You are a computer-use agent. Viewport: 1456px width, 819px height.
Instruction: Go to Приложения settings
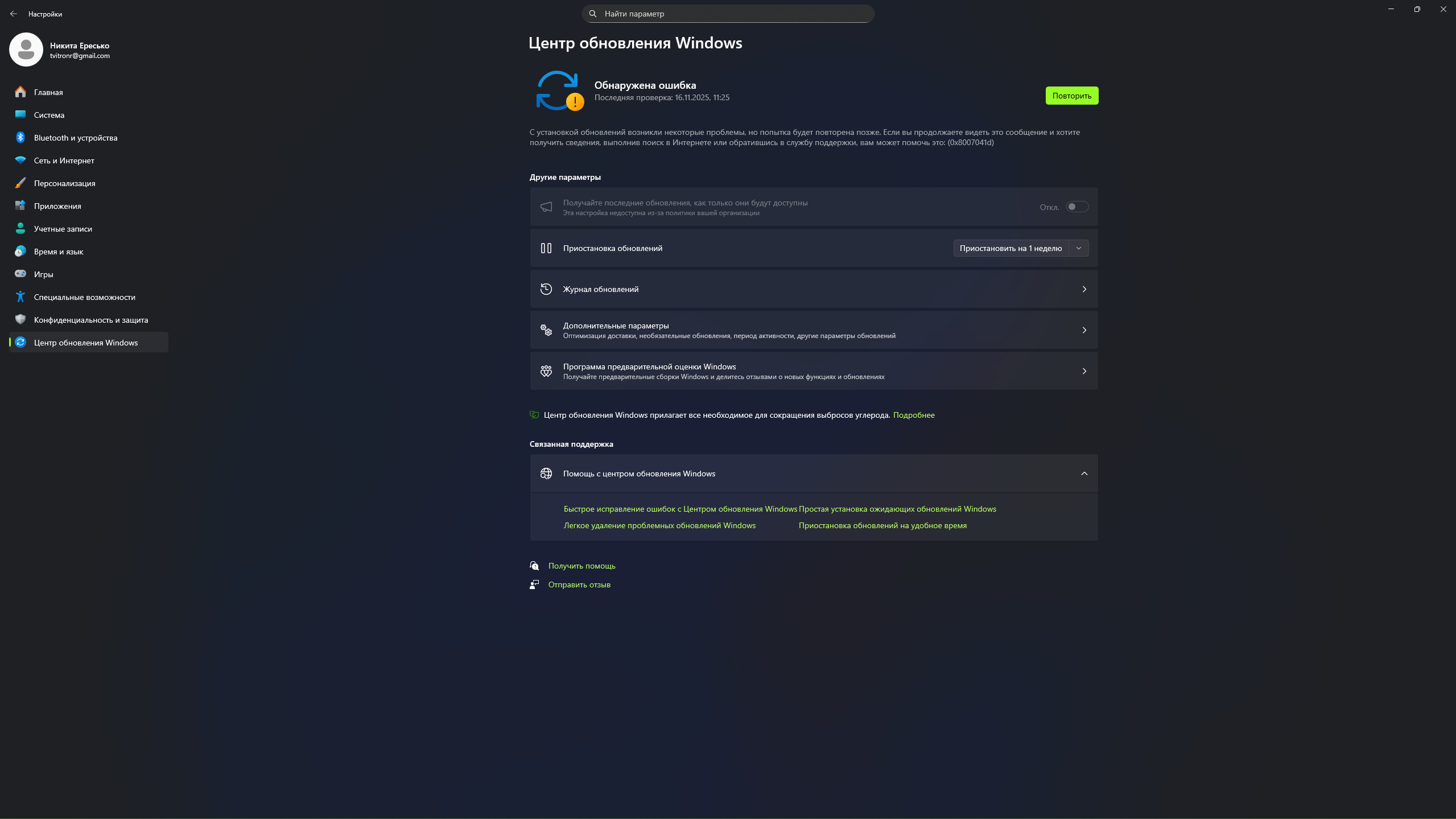[x=89, y=205]
